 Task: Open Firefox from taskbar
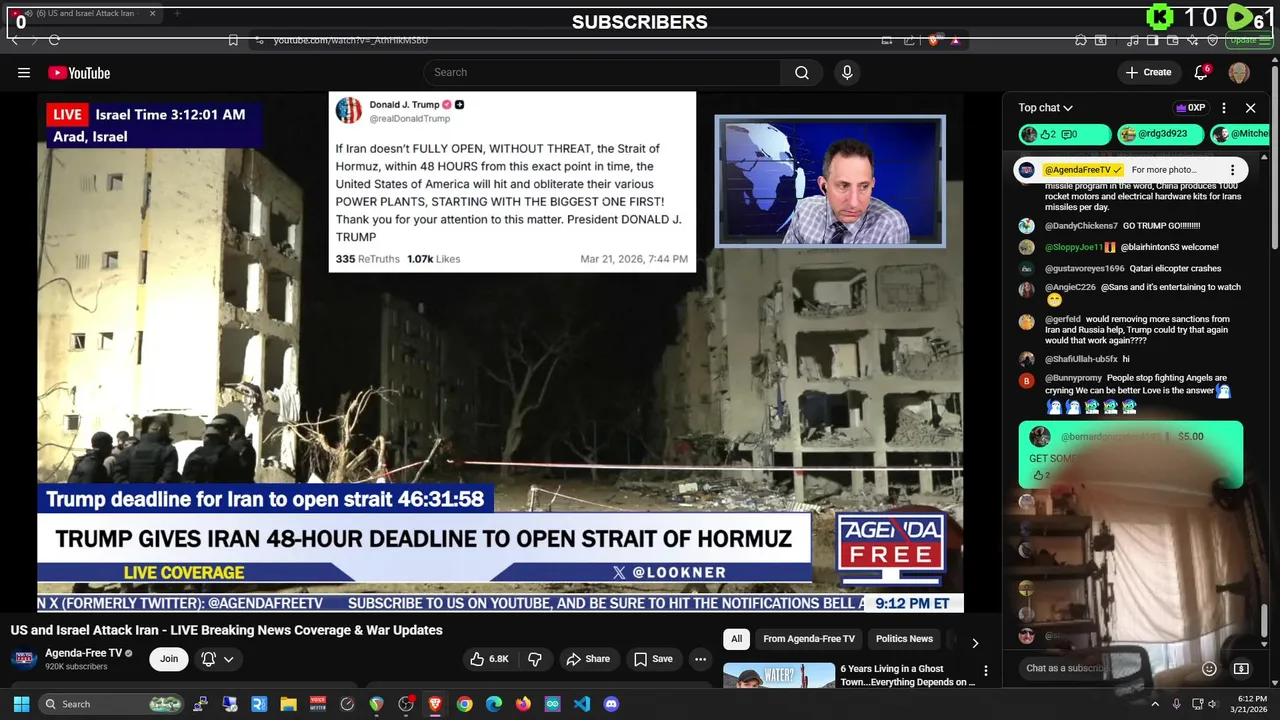[x=523, y=704]
